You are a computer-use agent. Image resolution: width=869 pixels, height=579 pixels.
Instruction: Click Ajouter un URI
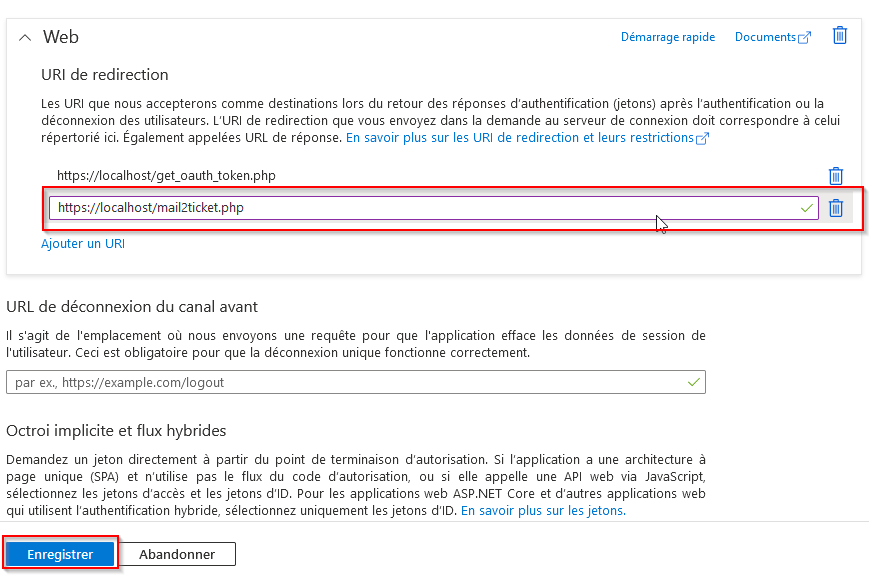[83, 244]
